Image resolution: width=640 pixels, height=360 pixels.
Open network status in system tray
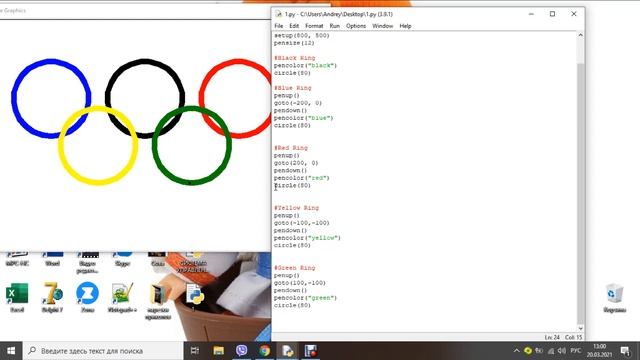[x=551, y=351]
